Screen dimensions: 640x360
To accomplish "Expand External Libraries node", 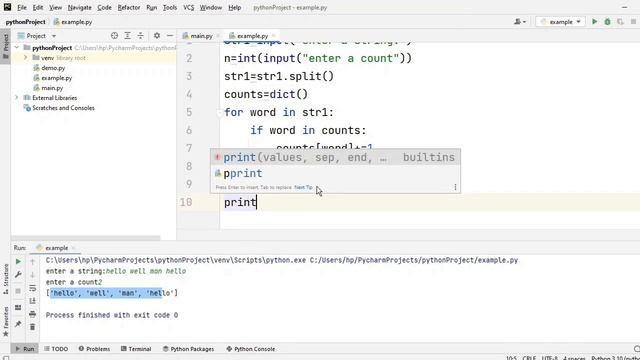I will 17,98.
